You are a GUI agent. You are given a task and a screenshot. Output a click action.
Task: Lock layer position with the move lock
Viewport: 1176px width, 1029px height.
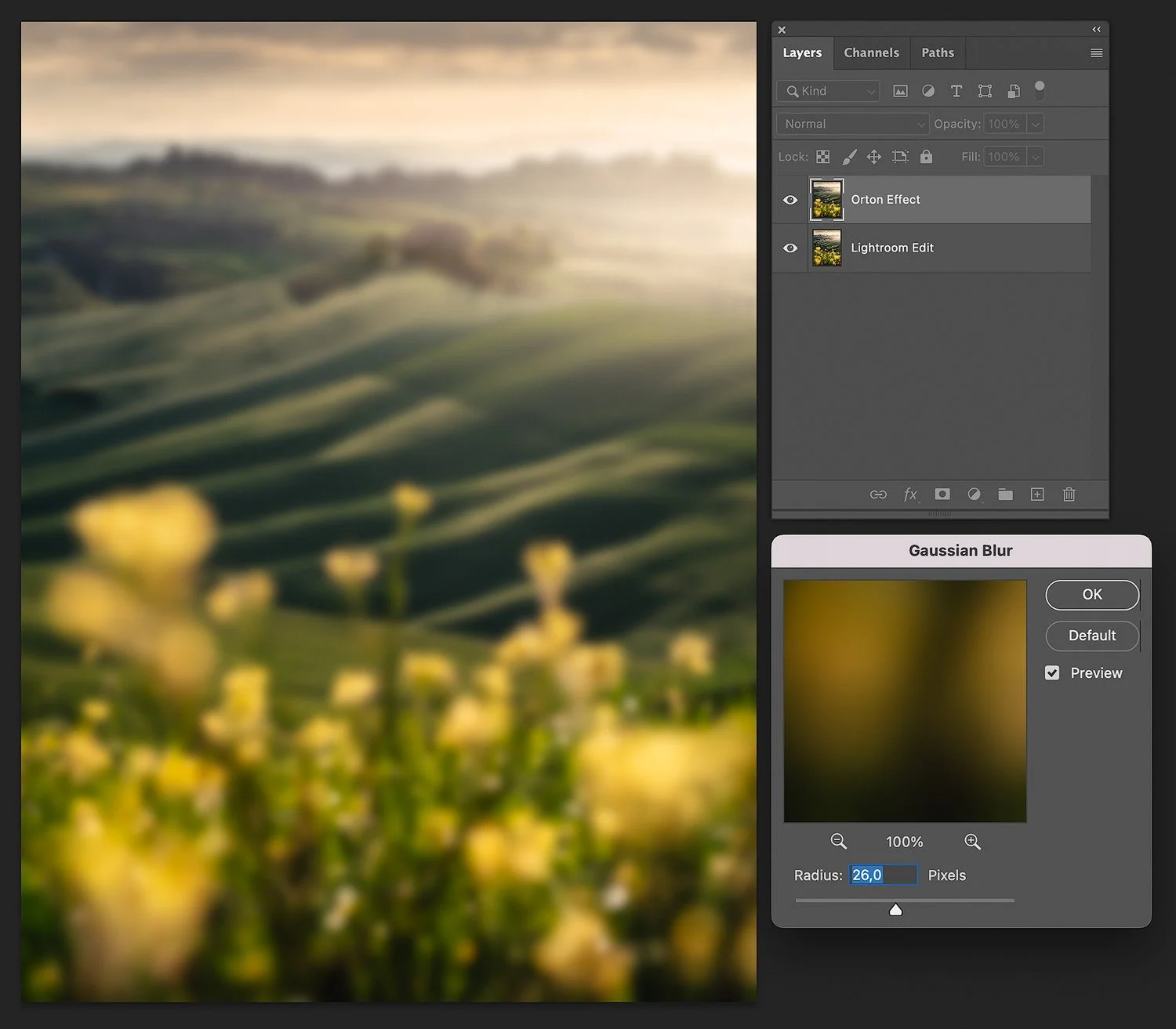tap(873, 157)
